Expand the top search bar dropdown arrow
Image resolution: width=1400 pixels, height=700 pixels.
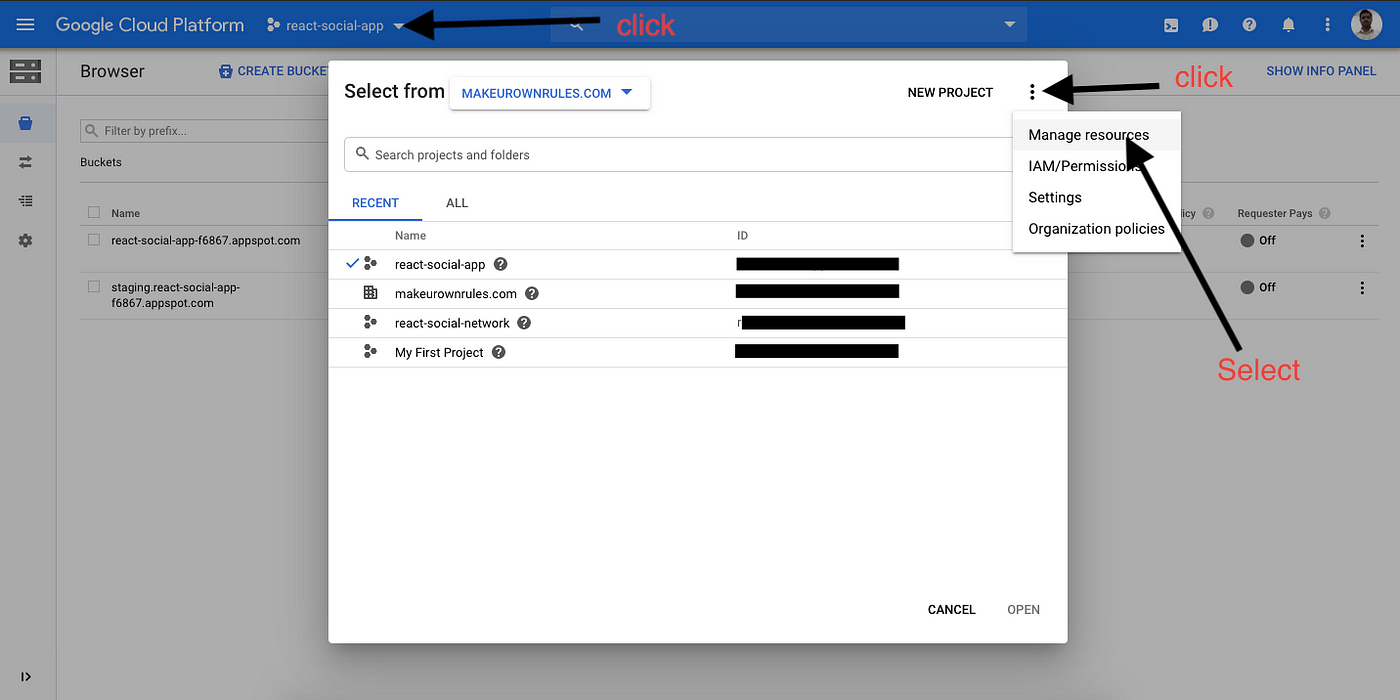pyautogui.click(x=1009, y=25)
